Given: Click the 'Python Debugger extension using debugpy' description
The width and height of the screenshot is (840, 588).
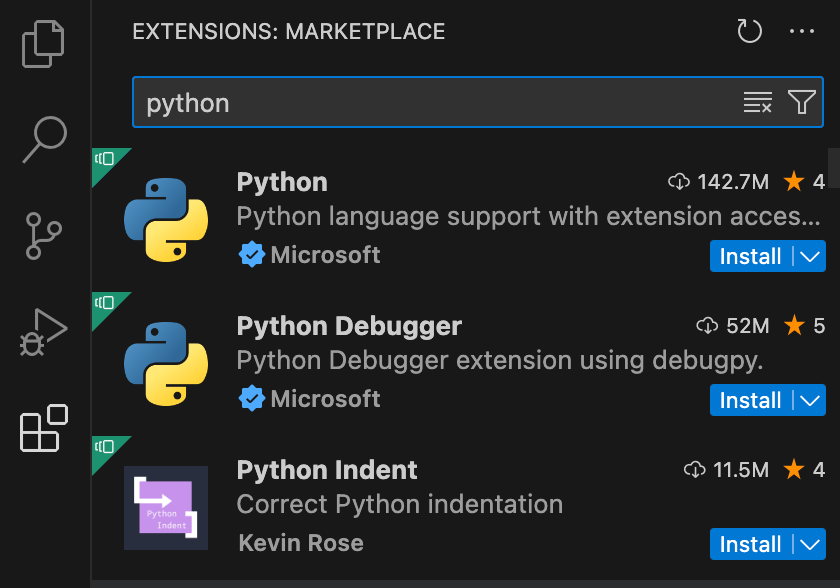Looking at the screenshot, I should (500, 361).
